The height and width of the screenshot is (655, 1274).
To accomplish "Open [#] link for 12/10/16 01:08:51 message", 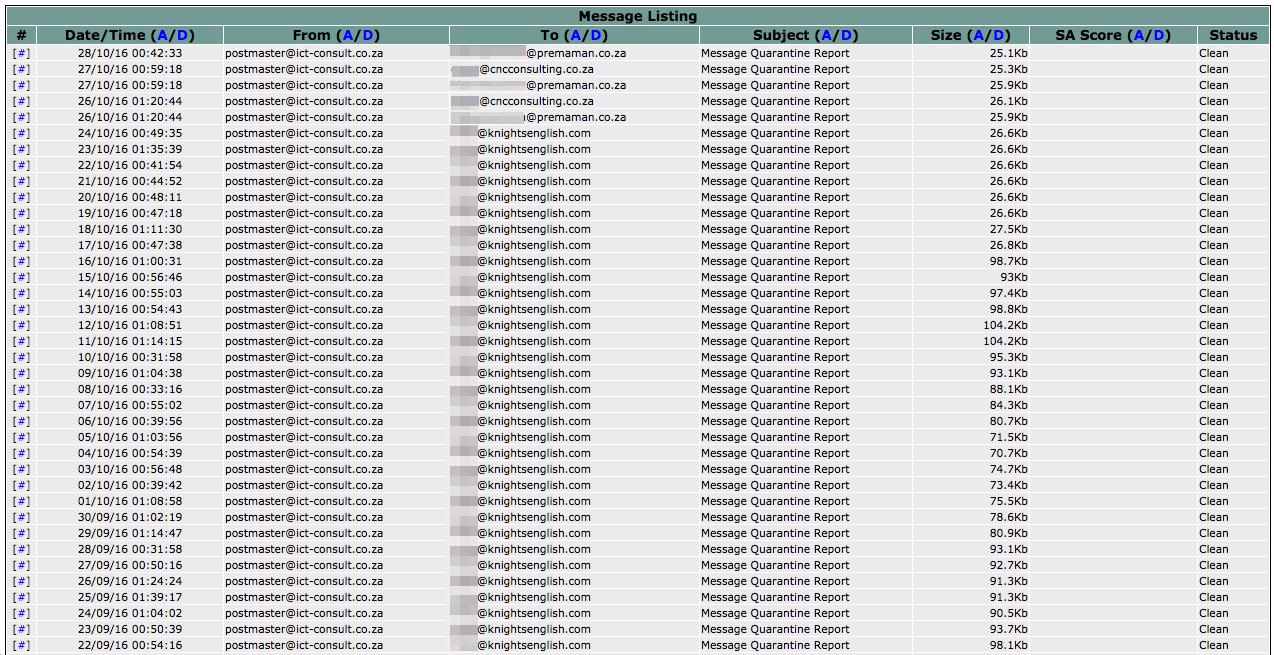I will [21, 325].
